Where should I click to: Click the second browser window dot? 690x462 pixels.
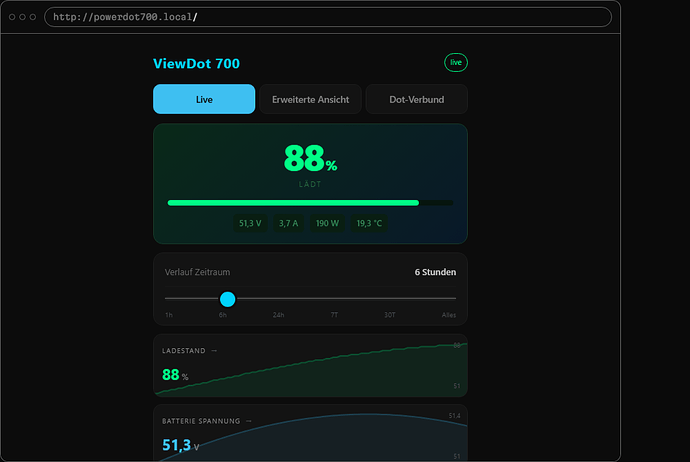click(22, 17)
